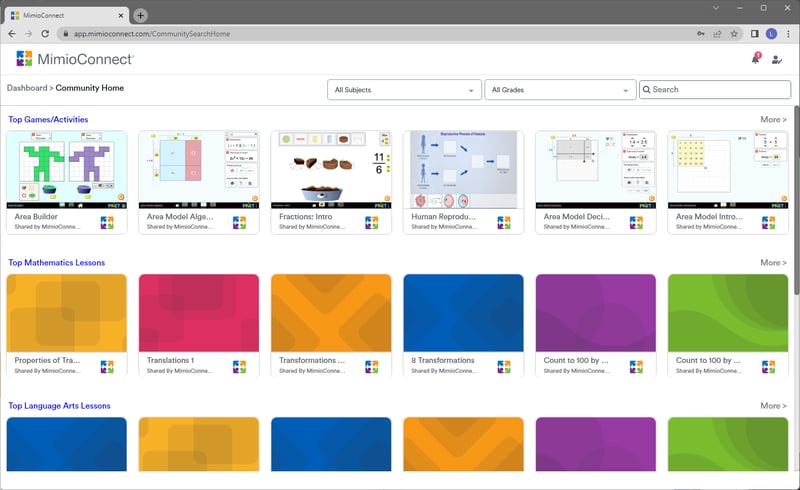
Task: Click the Community Home breadcrumb text
Action: point(90,88)
